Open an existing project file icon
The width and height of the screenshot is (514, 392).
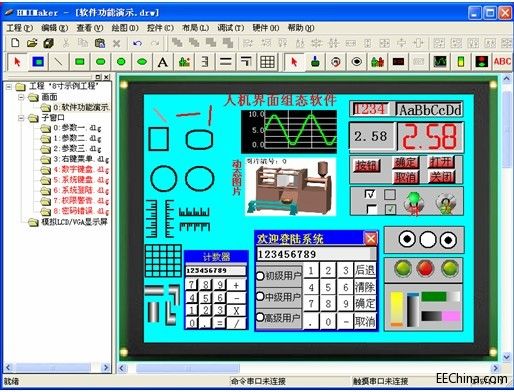click(x=32, y=43)
